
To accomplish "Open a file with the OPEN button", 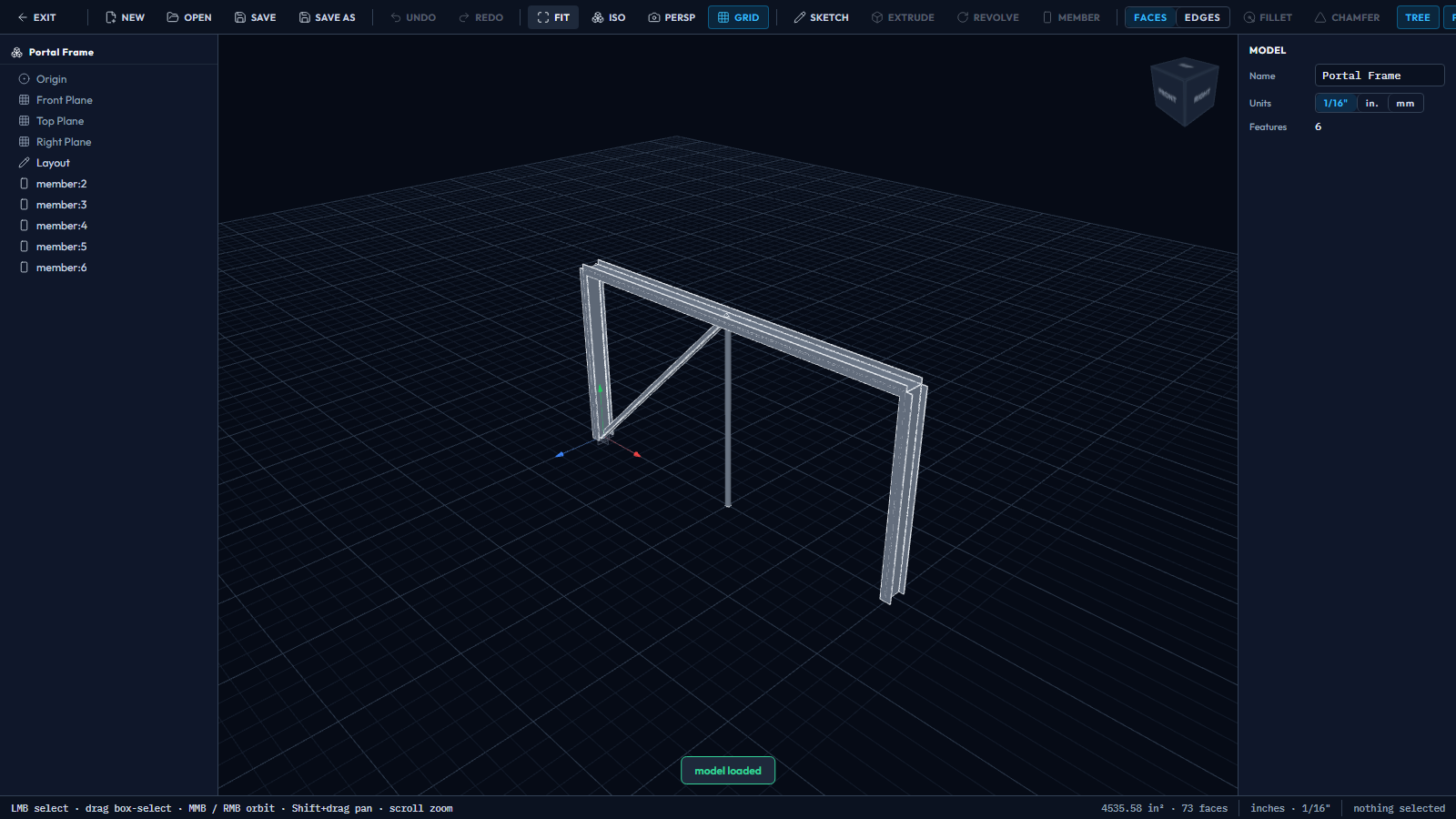I will tap(189, 17).
